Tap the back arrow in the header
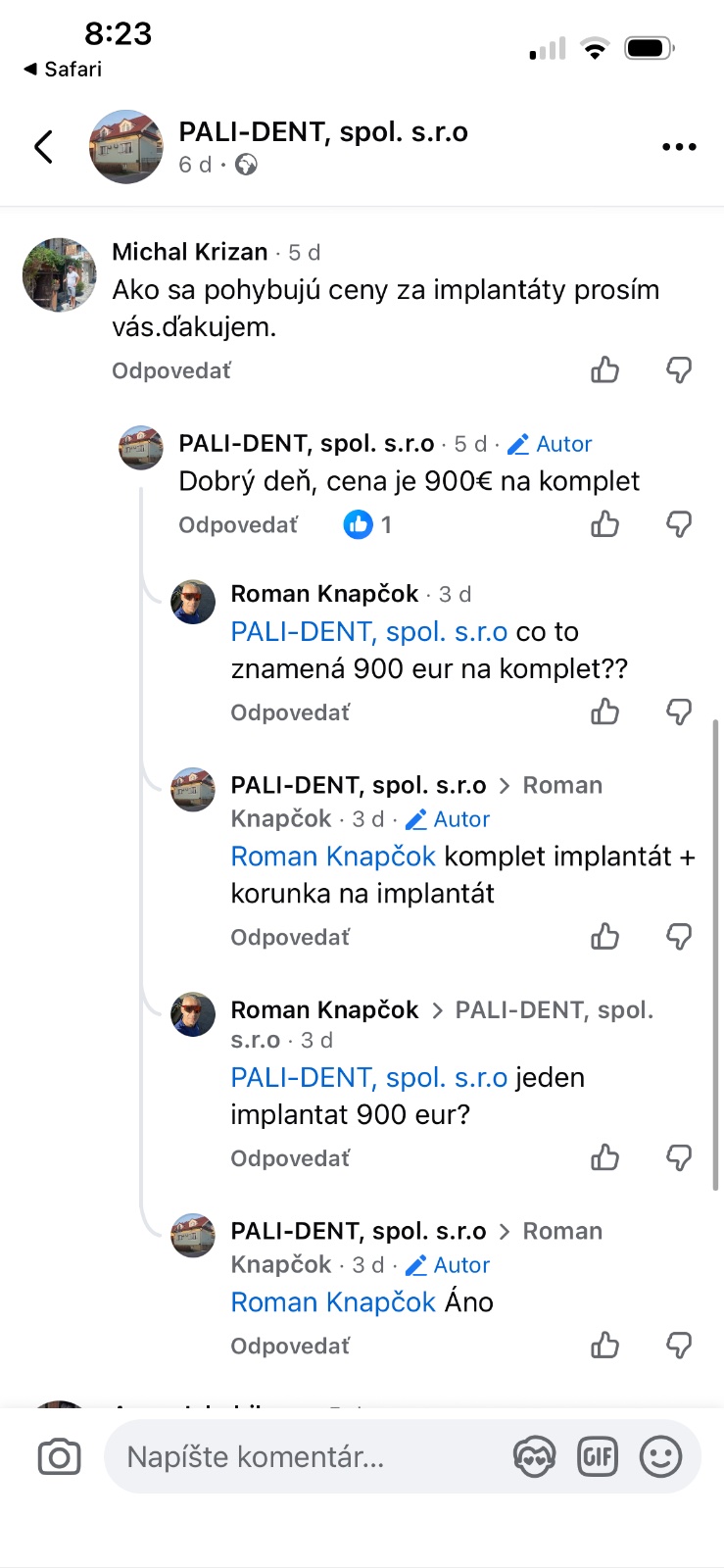724x1568 pixels. (x=43, y=147)
